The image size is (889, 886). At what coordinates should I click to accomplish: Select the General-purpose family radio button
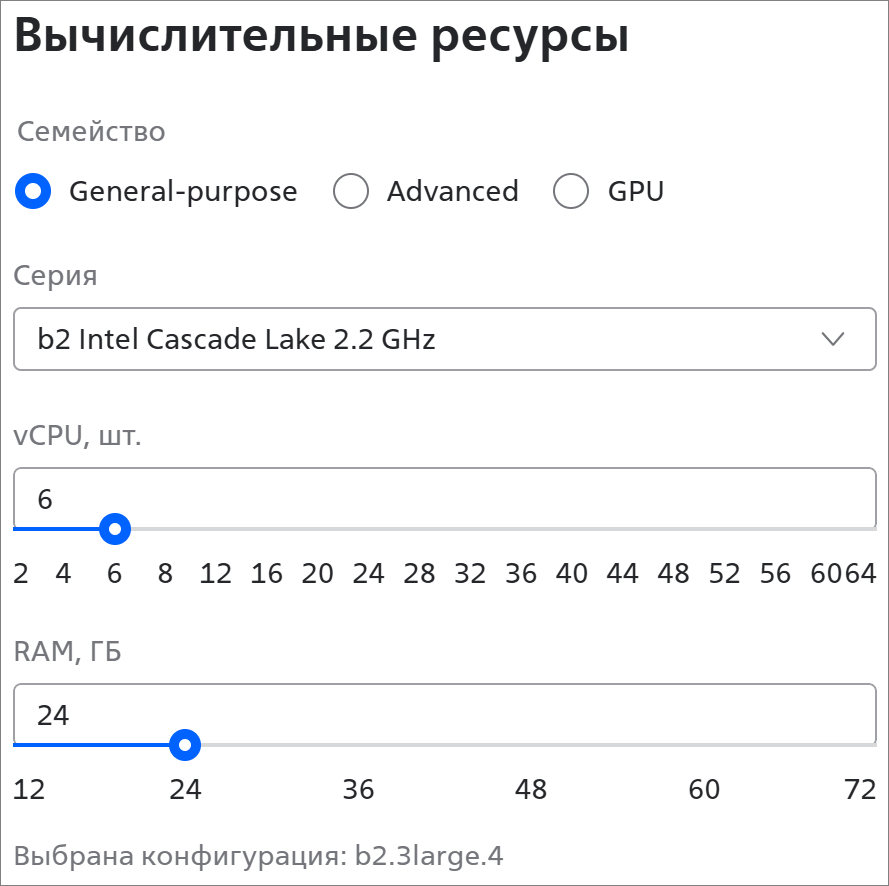(34, 191)
